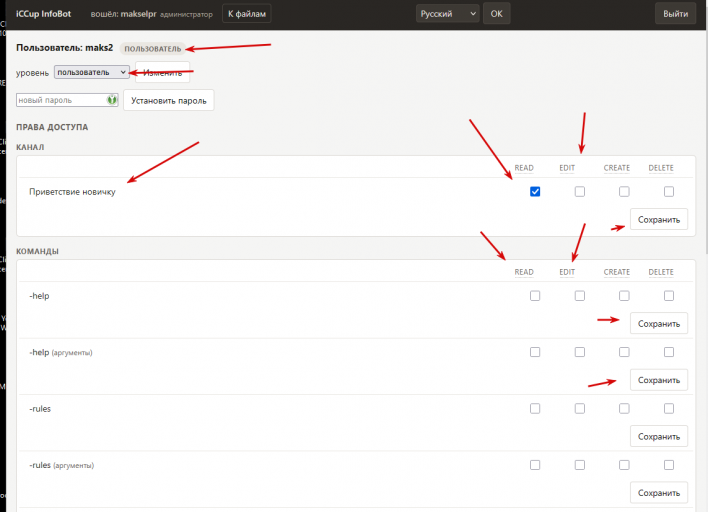
Task: Check DELETE for -rules (аргументы)
Action: (669, 465)
